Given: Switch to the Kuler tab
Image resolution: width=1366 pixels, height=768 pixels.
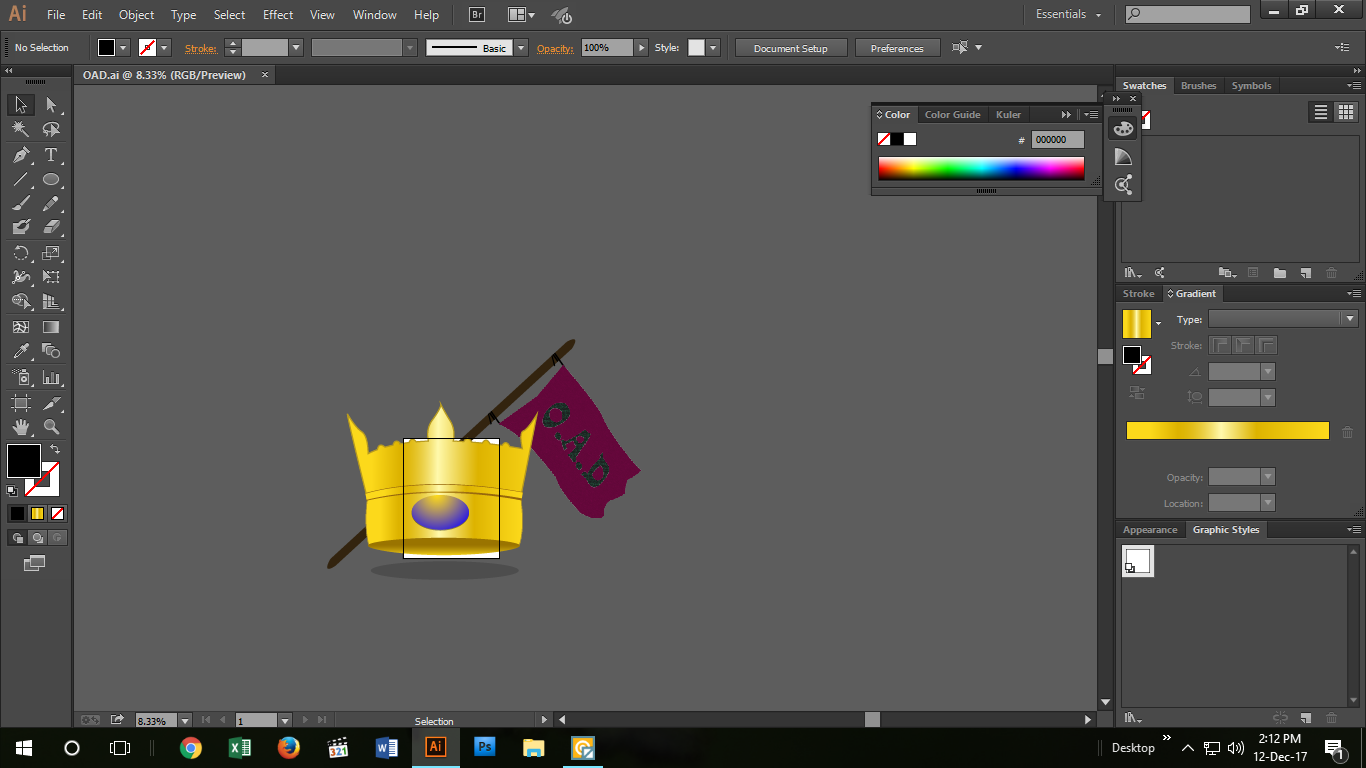Looking at the screenshot, I should pyautogui.click(x=1008, y=114).
